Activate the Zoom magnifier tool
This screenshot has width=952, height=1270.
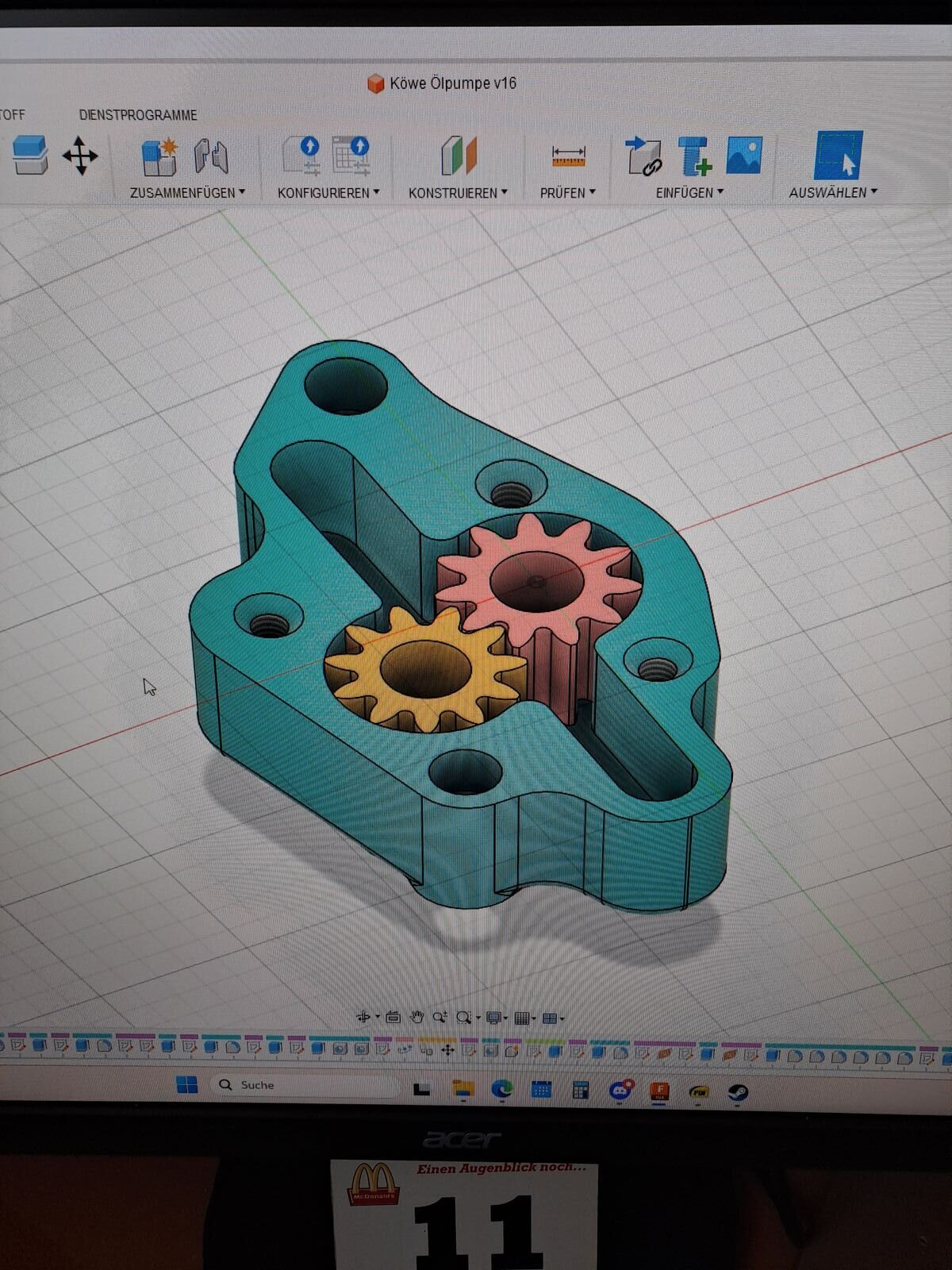click(x=440, y=1017)
